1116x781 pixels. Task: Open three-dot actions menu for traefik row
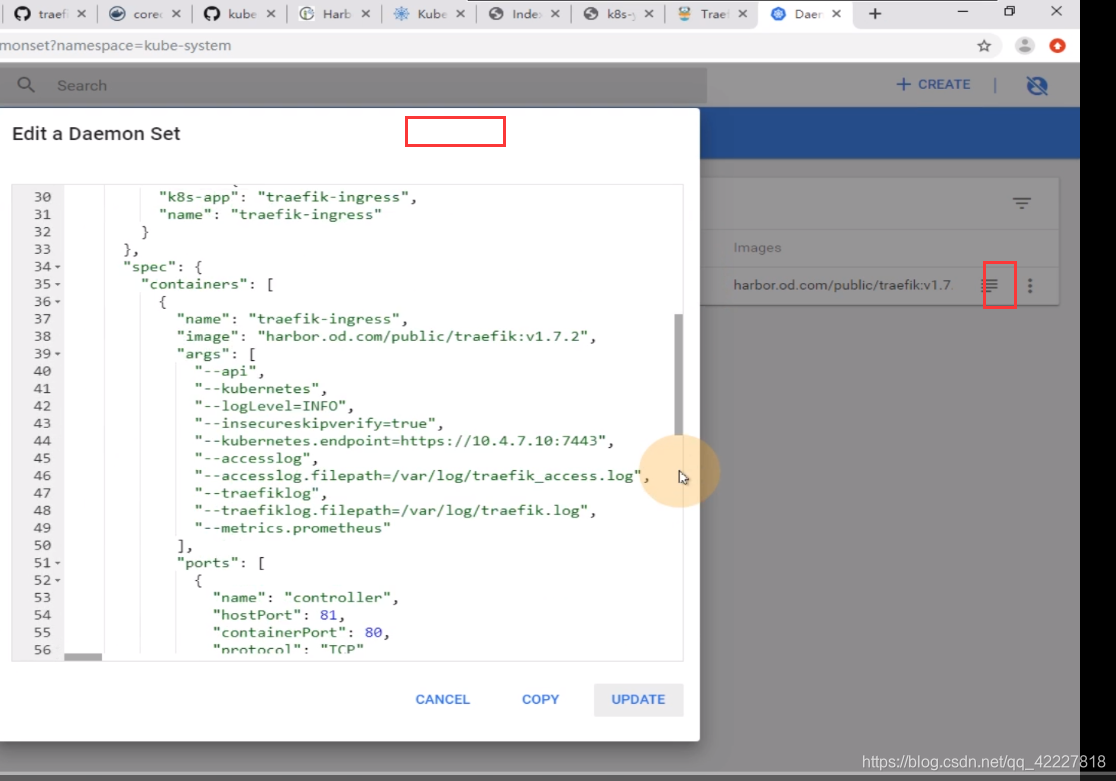pos(1030,285)
